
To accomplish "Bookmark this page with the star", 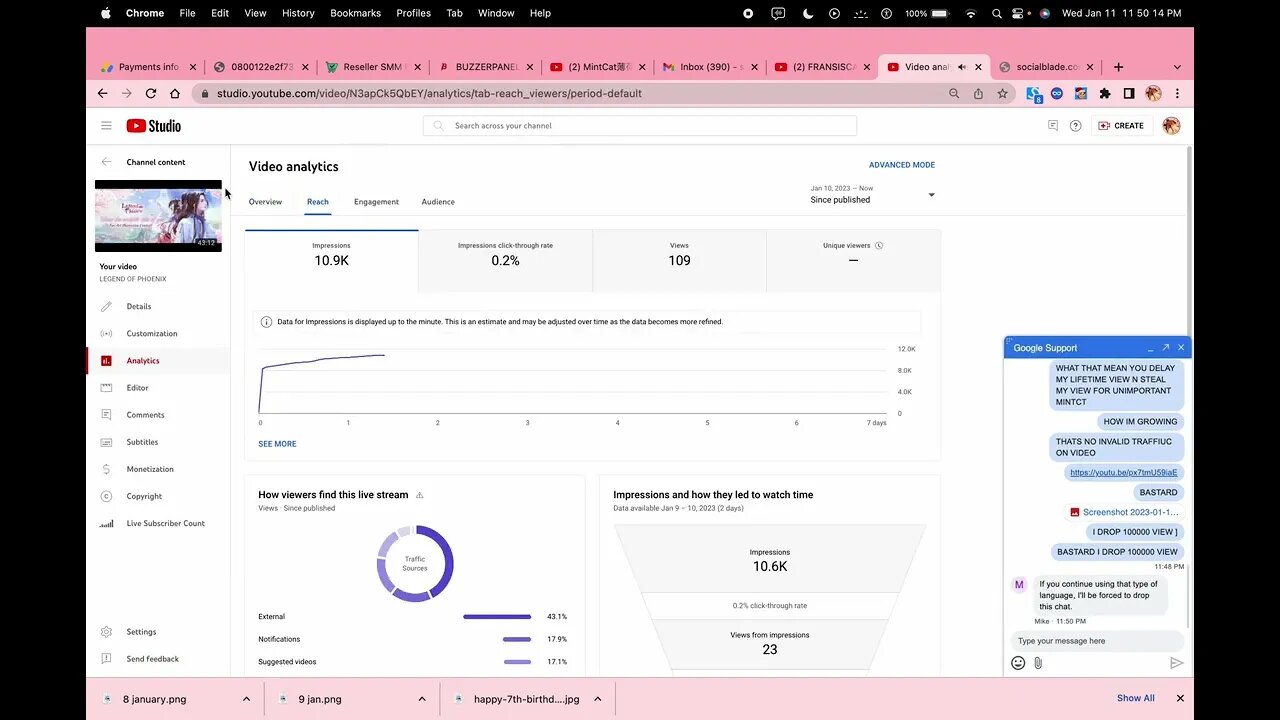I will click(x=1002, y=93).
